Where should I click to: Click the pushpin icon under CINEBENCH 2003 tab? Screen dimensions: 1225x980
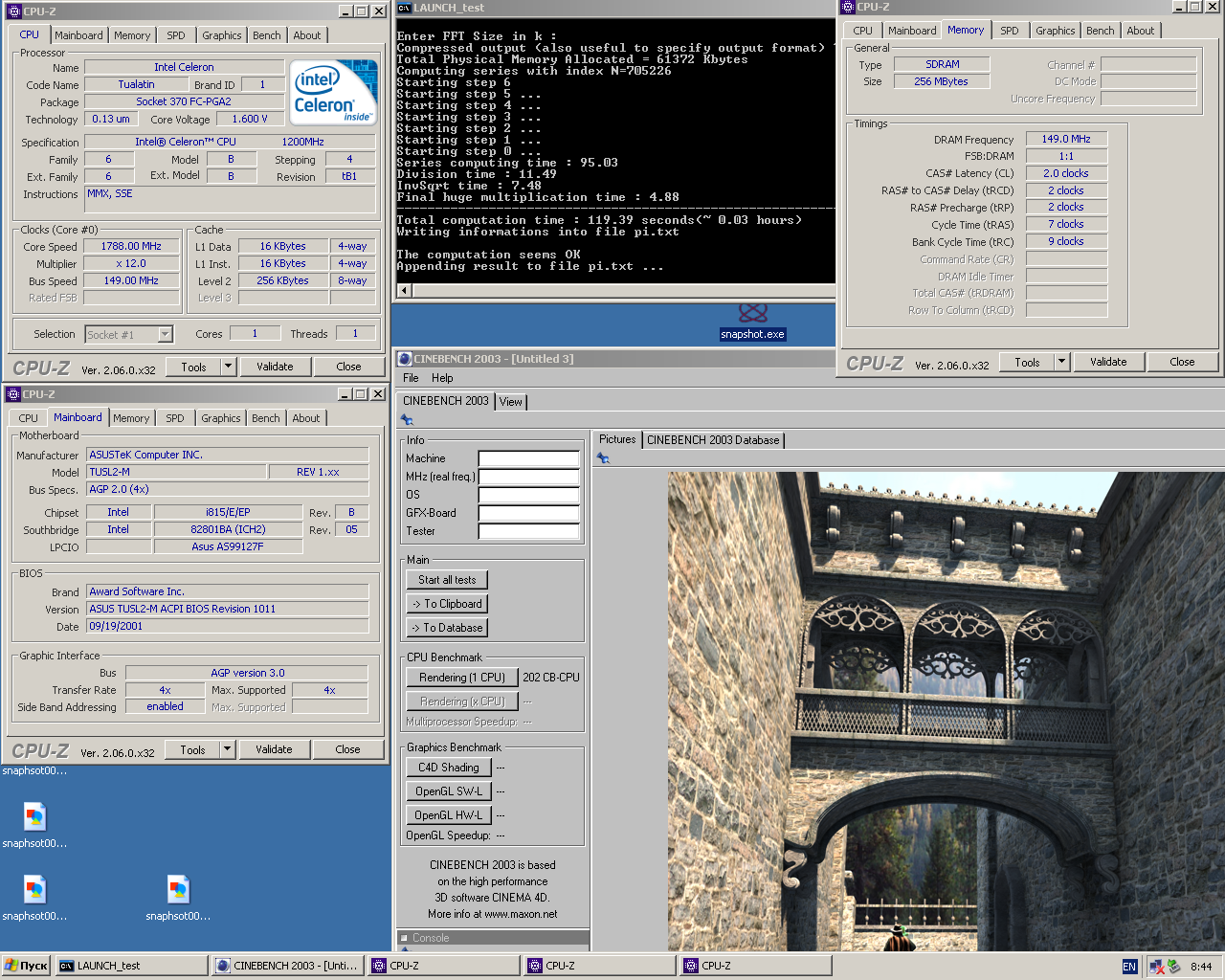tap(407, 420)
